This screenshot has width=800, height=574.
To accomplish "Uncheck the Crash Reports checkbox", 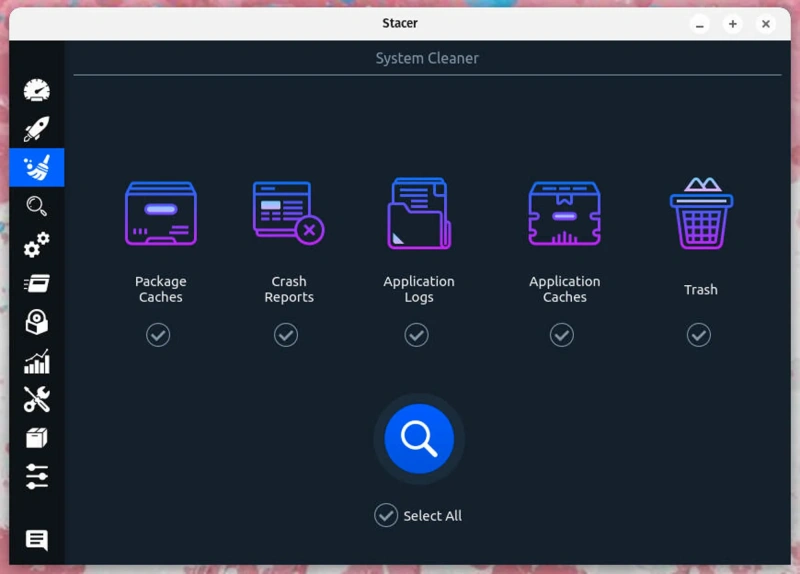I will click(x=286, y=335).
